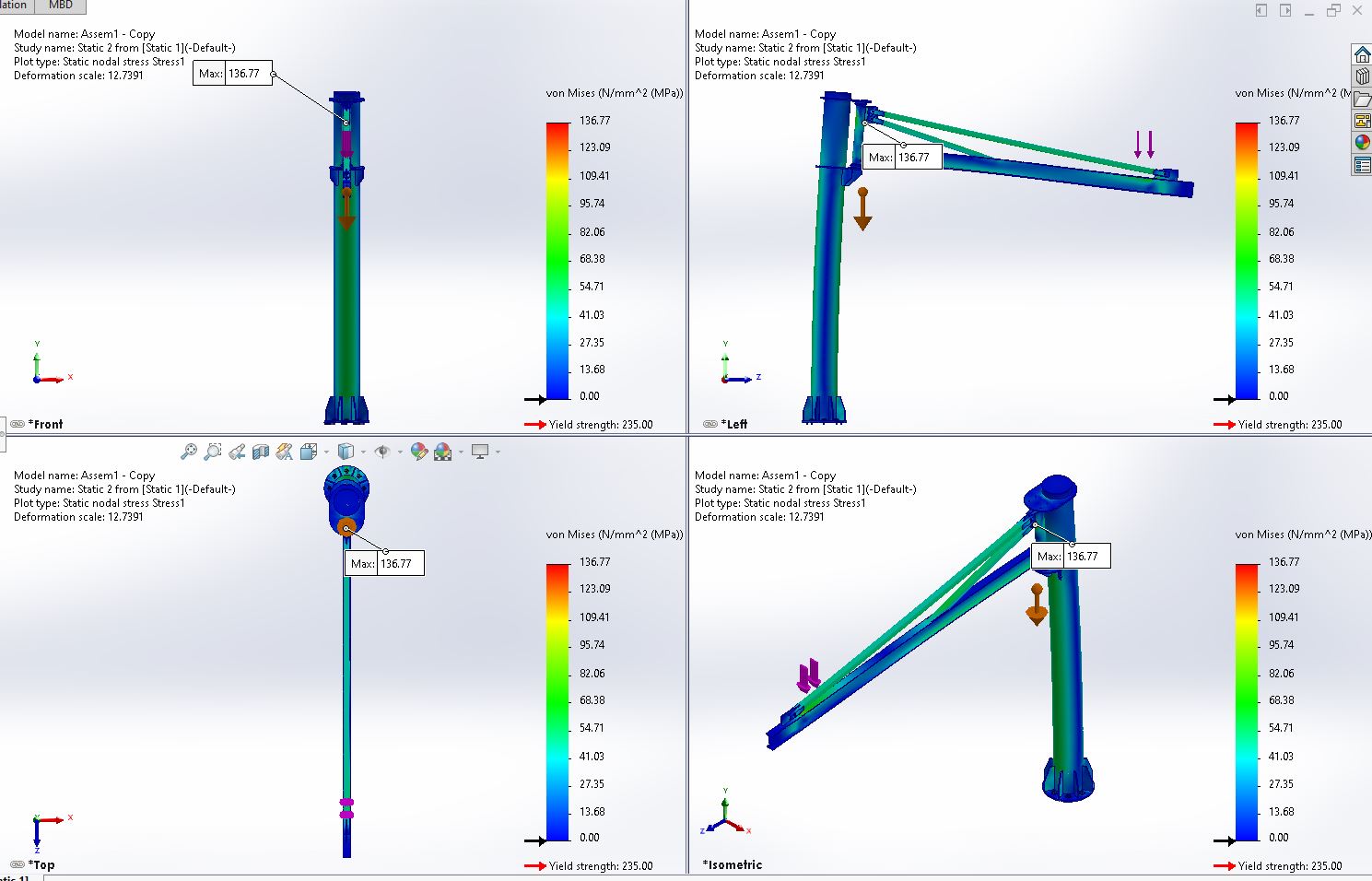
Task: Open SOLIDWORKS Resources home tab in task pane
Action: tap(1362, 55)
